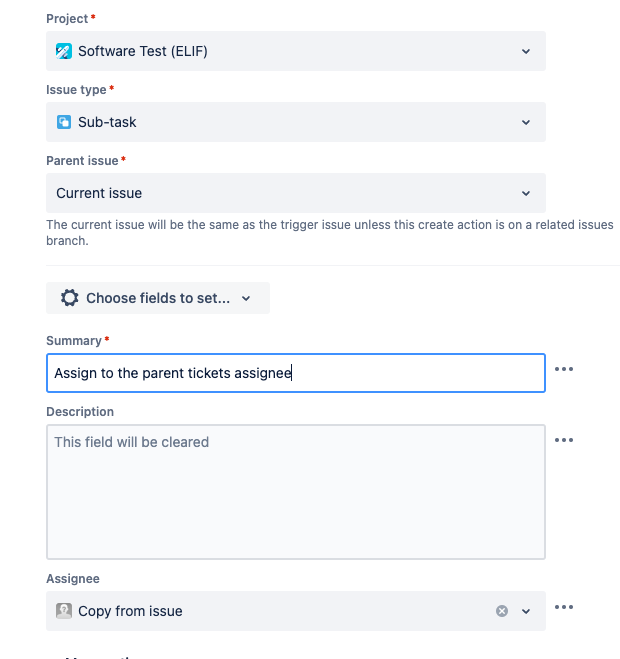Viewport: 620px width, 659px height.
Task: Expand the Parent issue dropdown chevron
Action: click(526, 193)
